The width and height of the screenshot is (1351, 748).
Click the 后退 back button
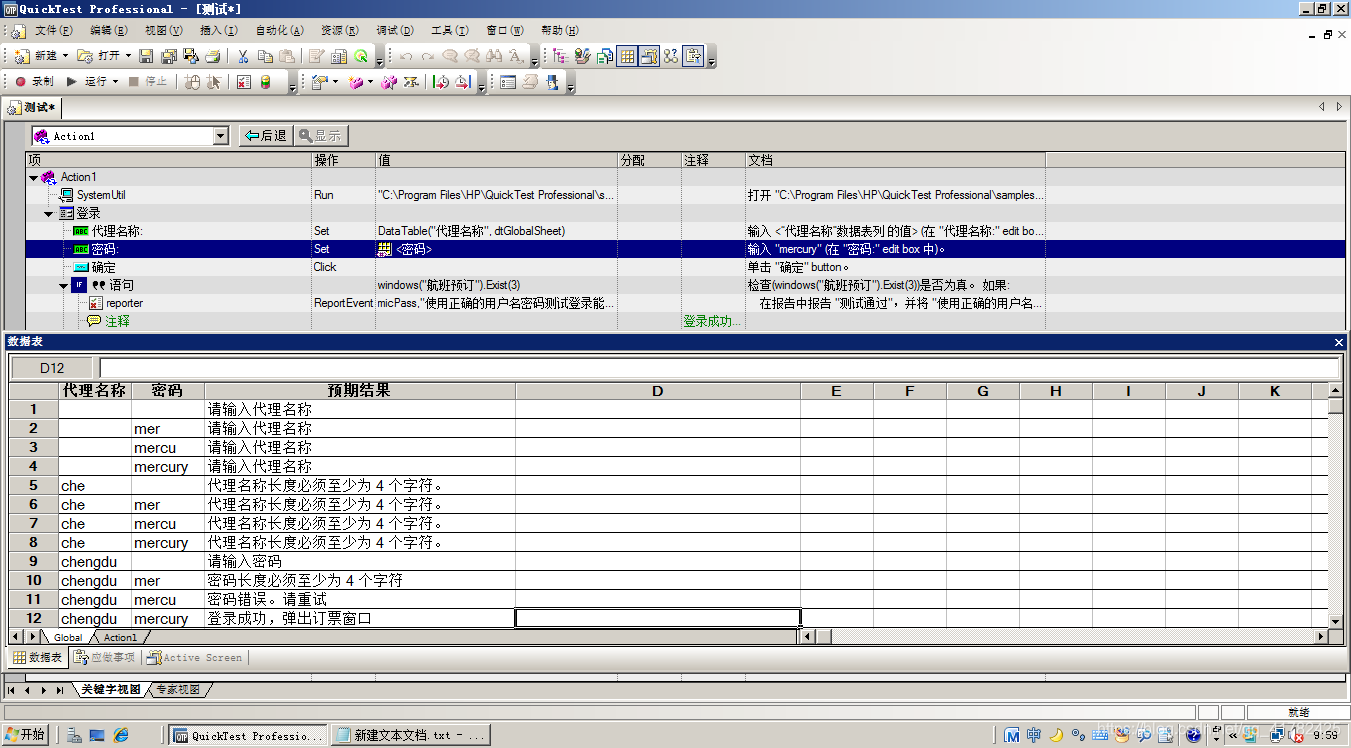click(x=265, y=136)
